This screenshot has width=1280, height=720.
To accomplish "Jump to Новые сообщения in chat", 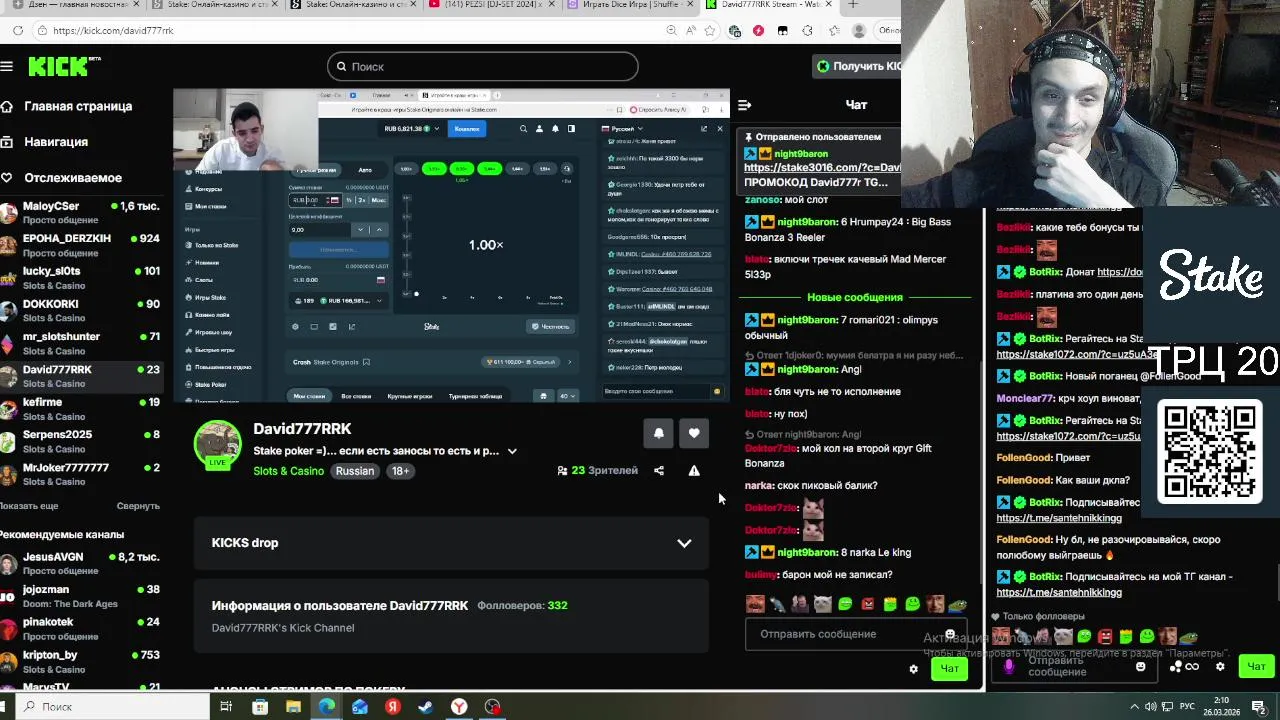I will [855, 297].
